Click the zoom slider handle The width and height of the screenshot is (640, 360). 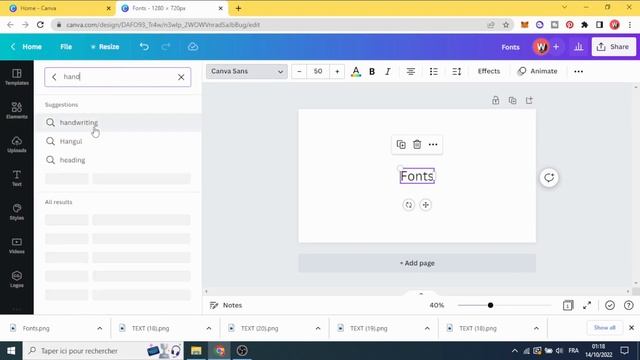[x=490, y=305]
